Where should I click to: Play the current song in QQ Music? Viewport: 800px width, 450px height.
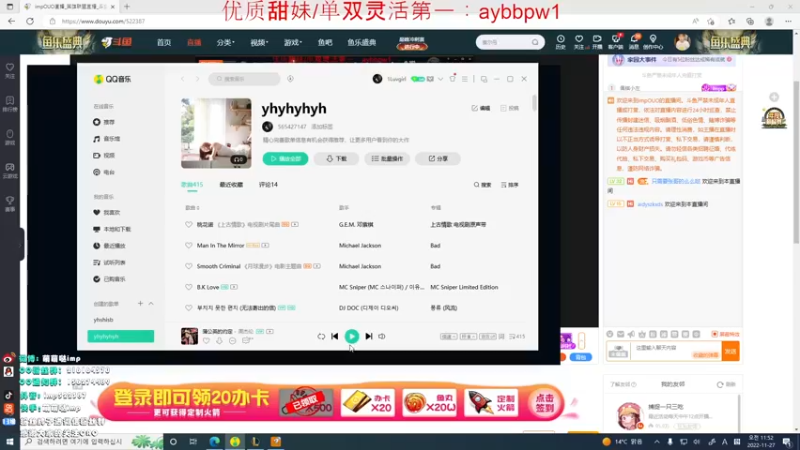coord(352,336)
